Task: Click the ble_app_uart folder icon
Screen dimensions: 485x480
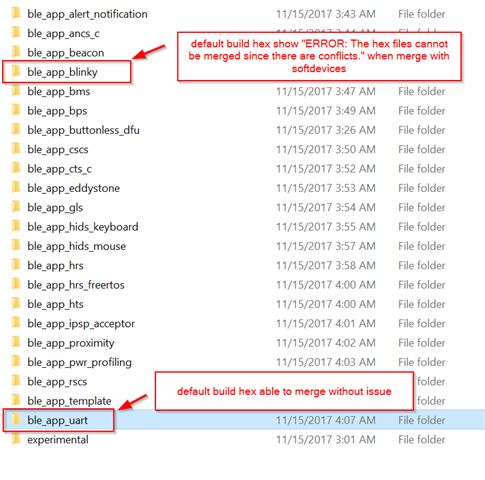Action: [x=15, y=420]
